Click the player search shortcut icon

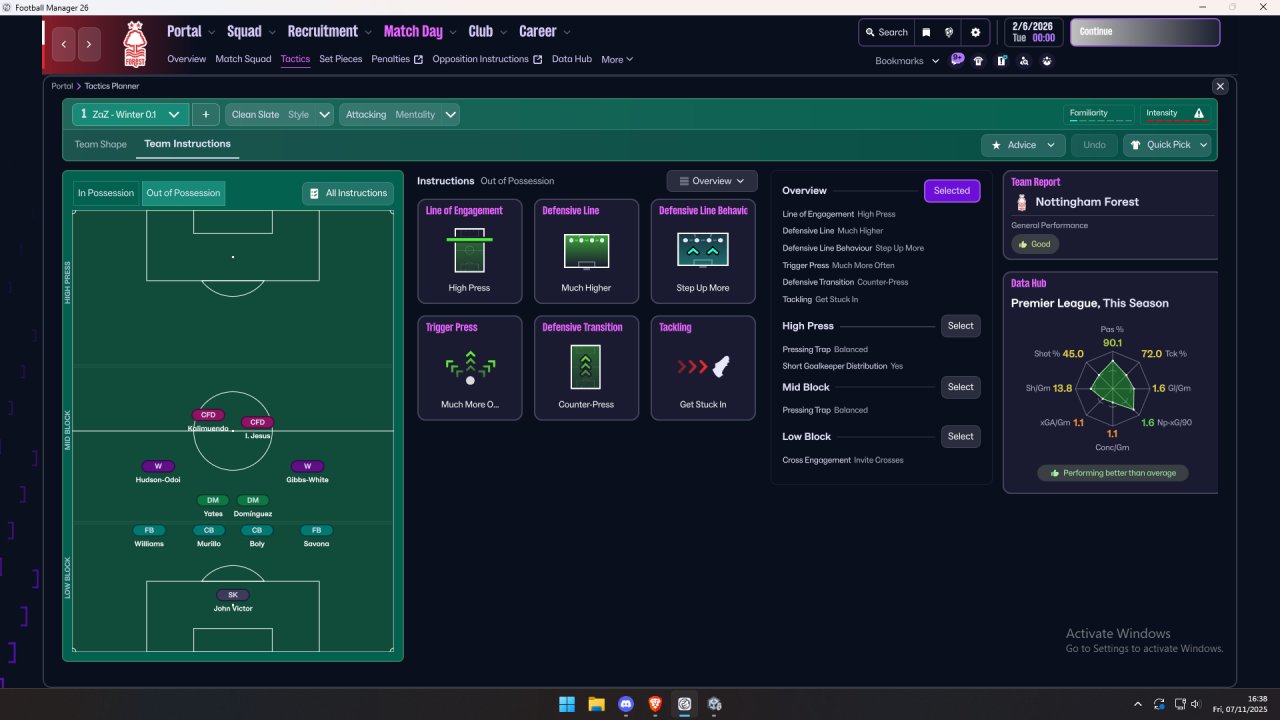click(1024, 61)
